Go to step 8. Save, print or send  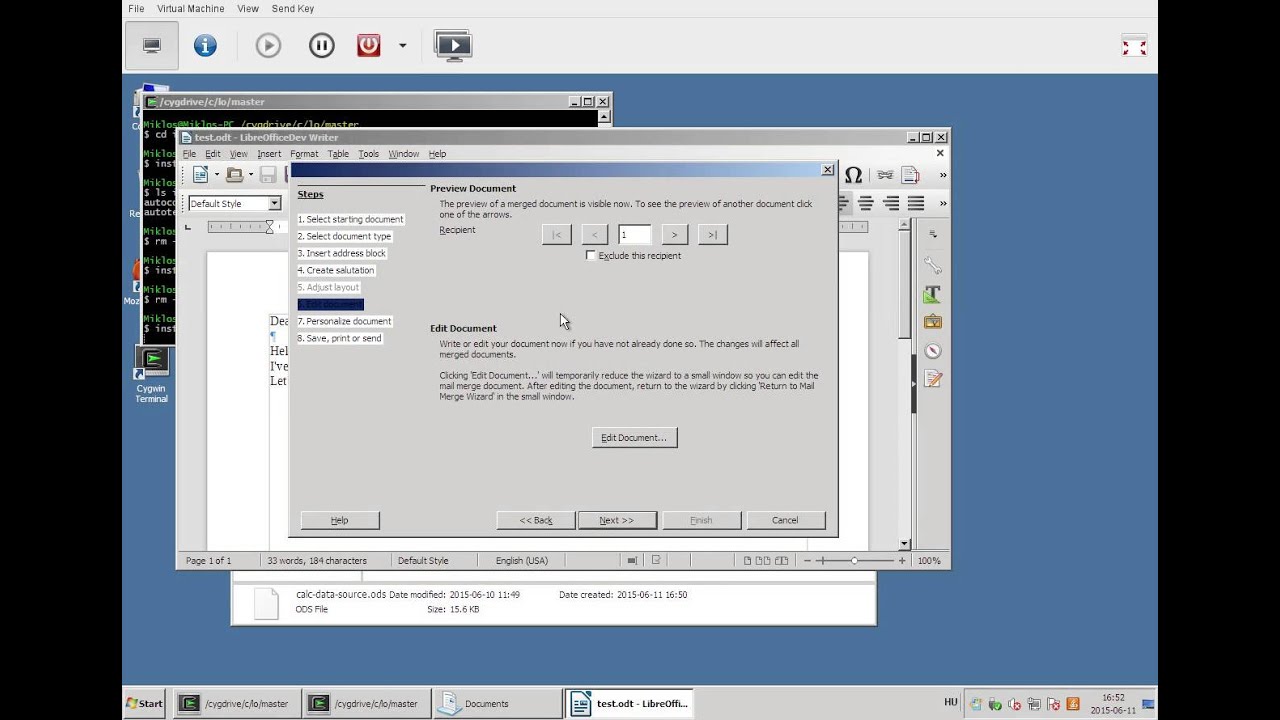339,338
